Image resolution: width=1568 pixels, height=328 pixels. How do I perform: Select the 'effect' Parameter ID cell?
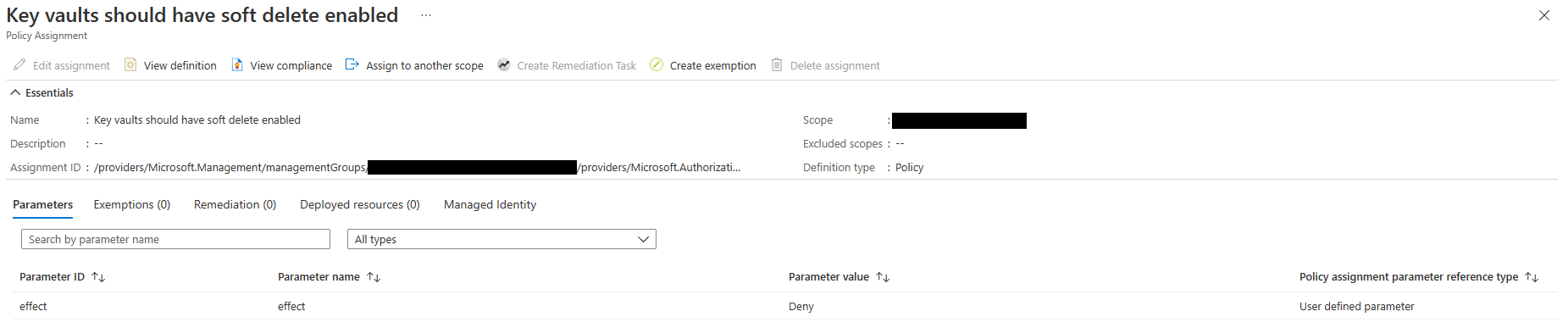pyautogui.click(x=33, y=306)
